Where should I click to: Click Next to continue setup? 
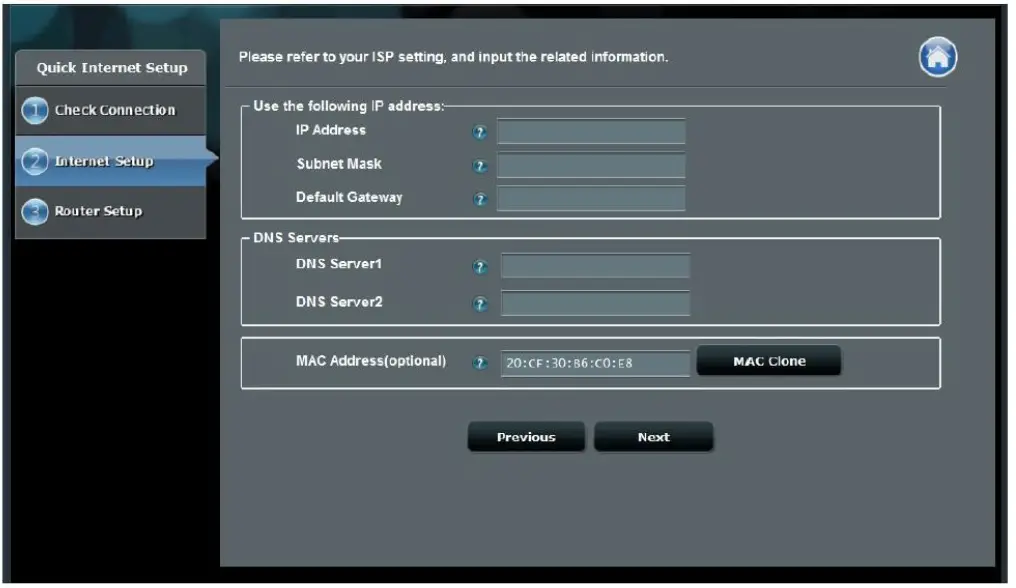[653, 436]
